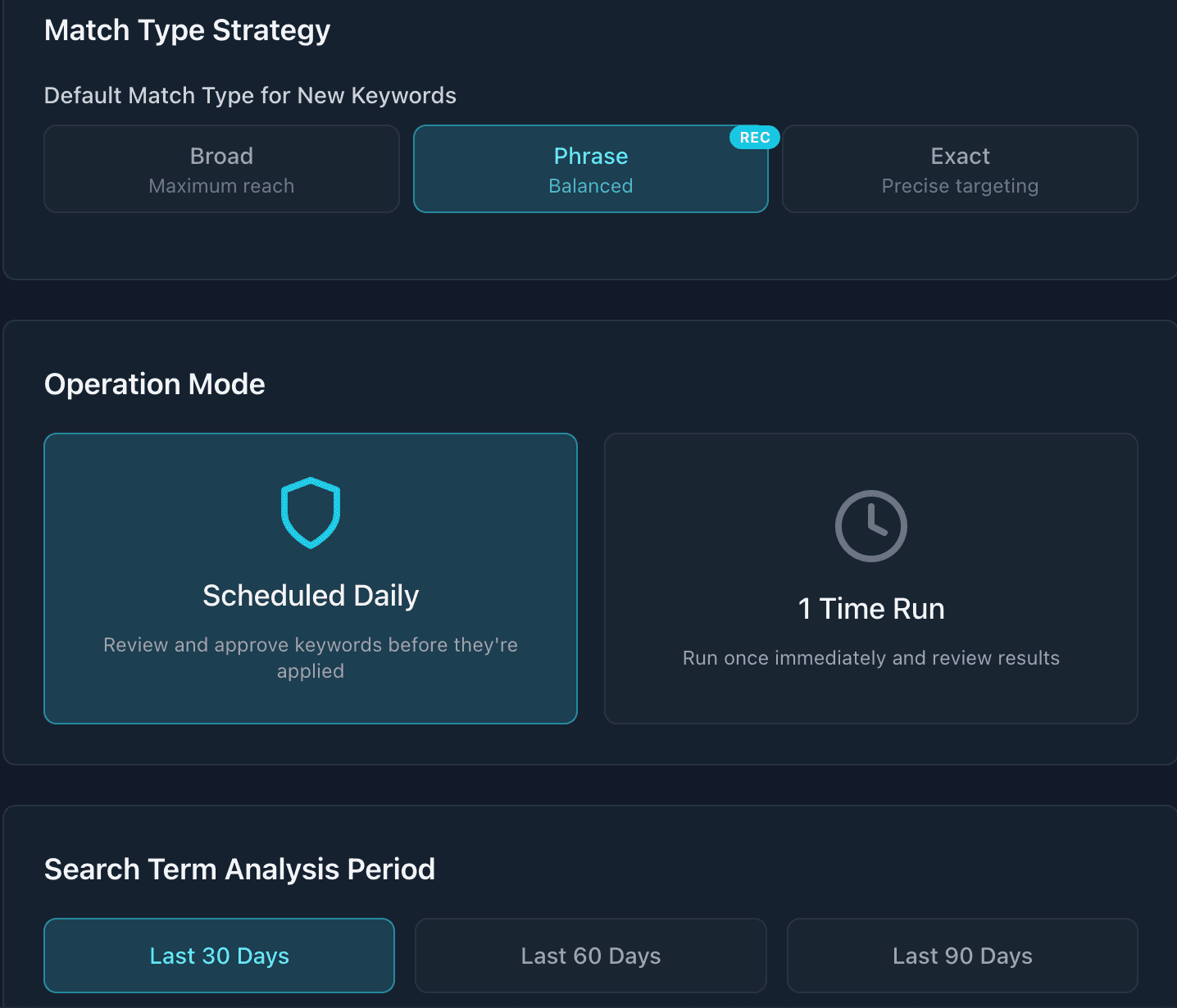
Task: Enable 1 Time Run operation mode
Action: coord(870,578)
